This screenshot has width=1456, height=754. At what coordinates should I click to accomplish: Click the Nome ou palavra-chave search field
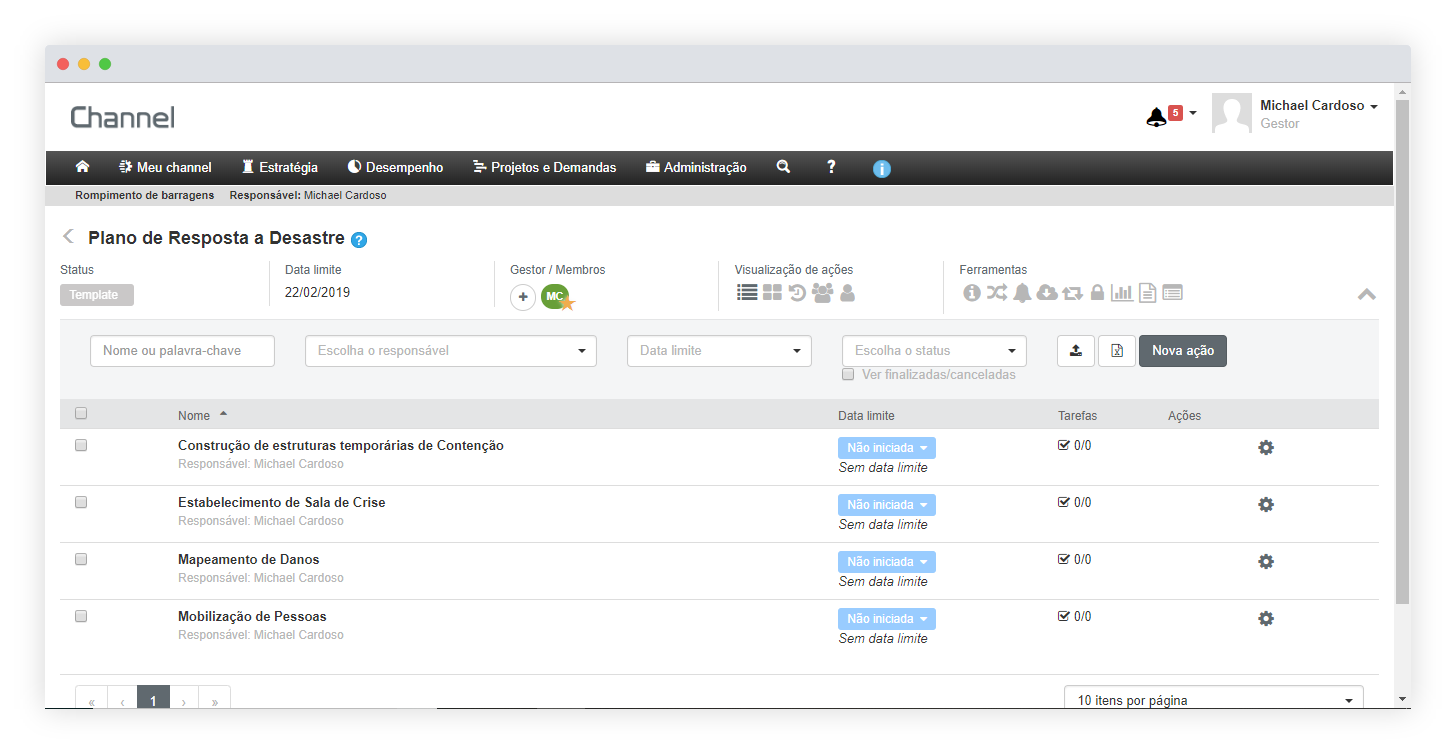click(x=182, y=351)
